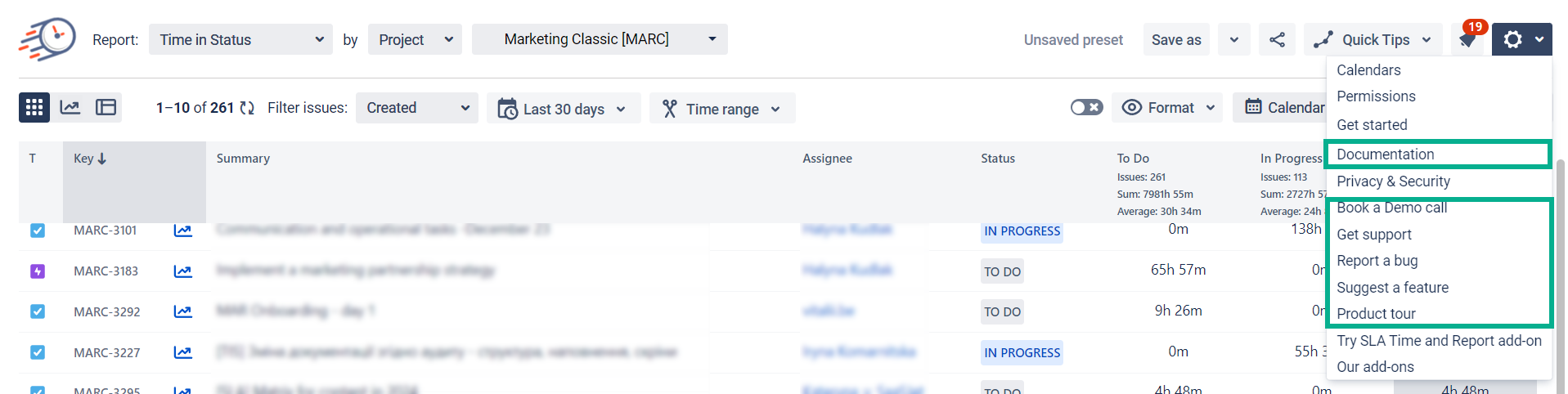Toggle the checkbox on MARC-3292 row
Image resolution: width=1568 pixels, height=394 pixels.
point(38,311)
